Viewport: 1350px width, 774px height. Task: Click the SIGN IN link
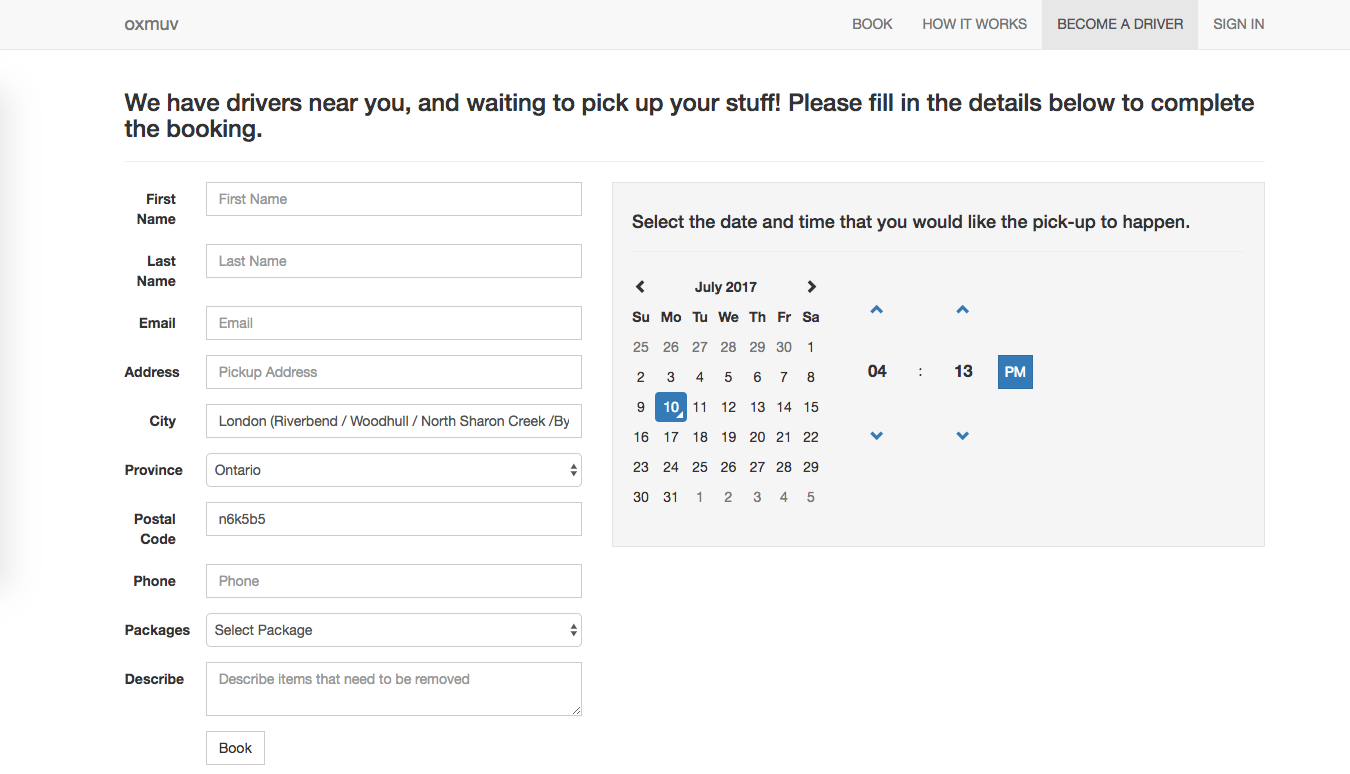pos(1238,24)
